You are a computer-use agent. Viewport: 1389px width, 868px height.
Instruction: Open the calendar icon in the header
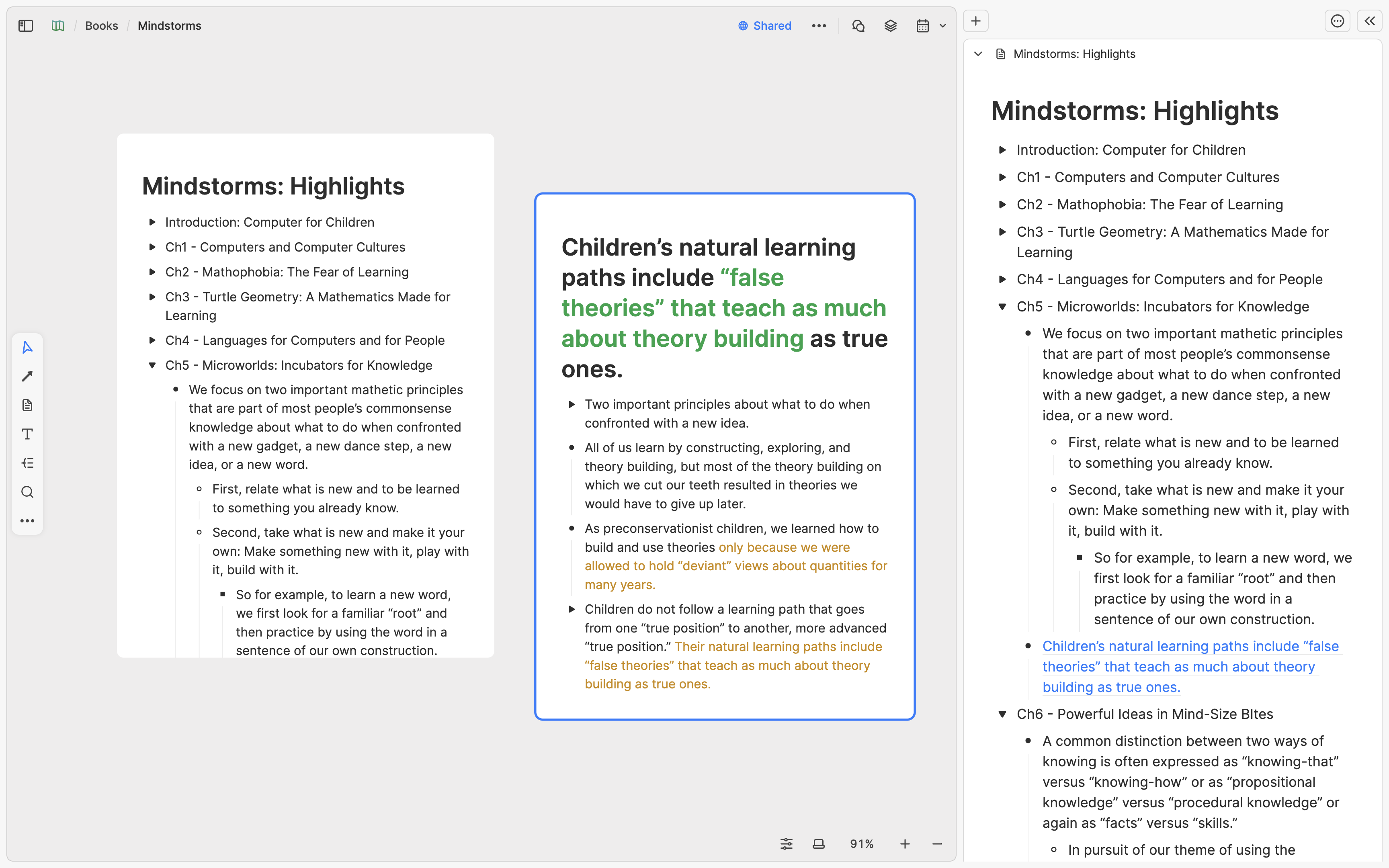(922, 26)
